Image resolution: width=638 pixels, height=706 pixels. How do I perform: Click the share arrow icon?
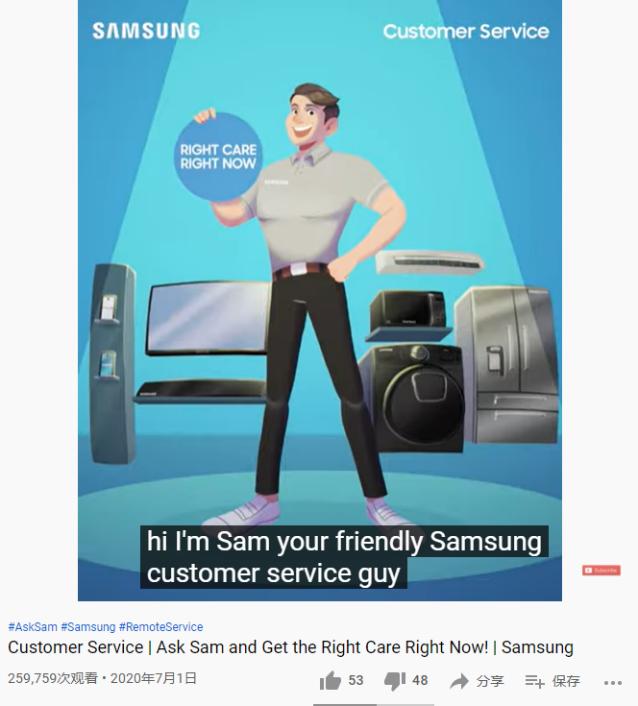coord(459,681)
